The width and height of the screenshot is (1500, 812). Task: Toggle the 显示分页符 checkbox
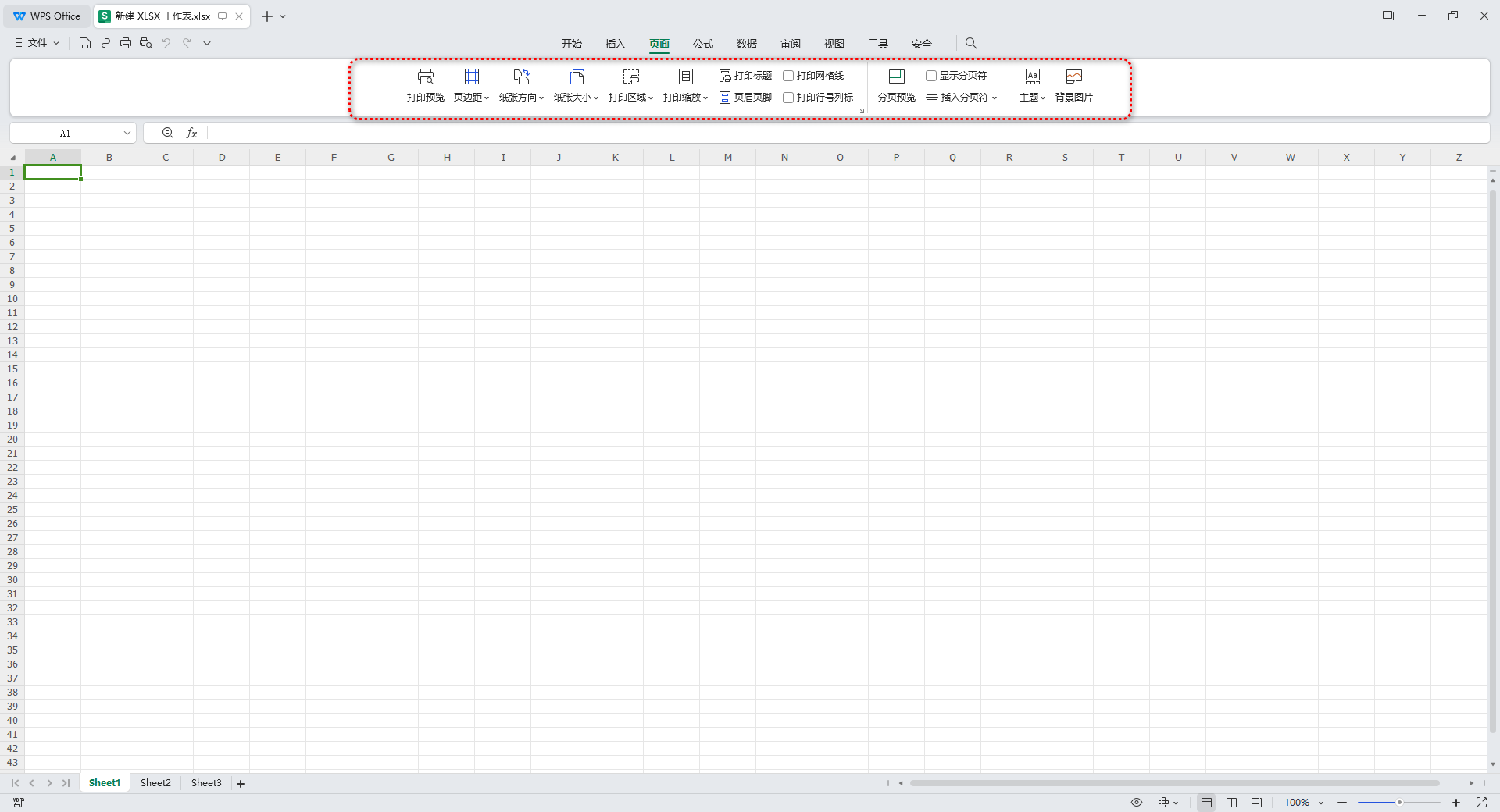[x=931, y=76]
